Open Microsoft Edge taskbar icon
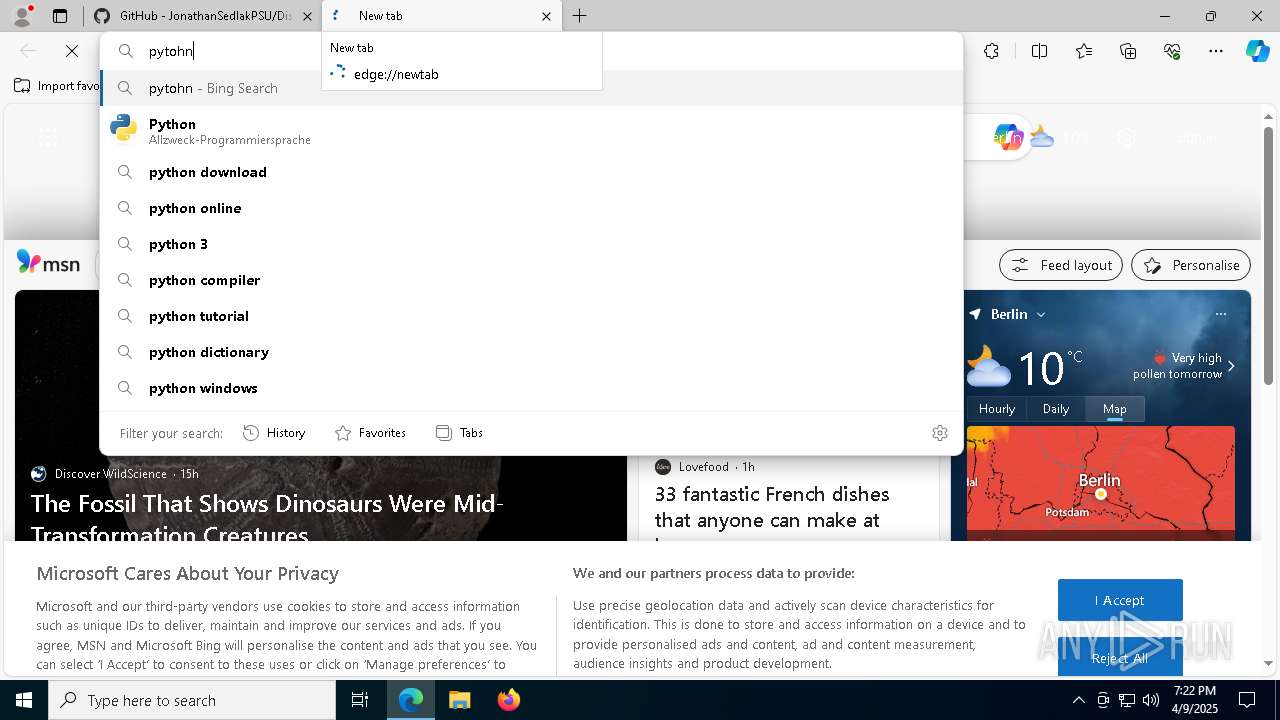 [x=411, y=700]
